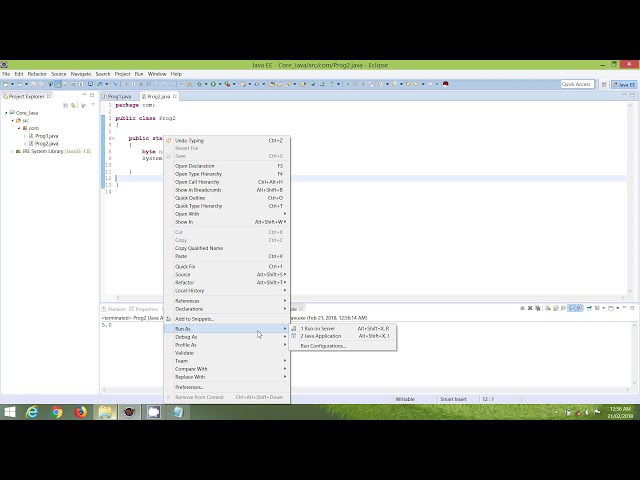Expand the Prog1.java tree node
The width and height of the screenshot is (640, 480).
pyautogui.click(x=25, y=136)
